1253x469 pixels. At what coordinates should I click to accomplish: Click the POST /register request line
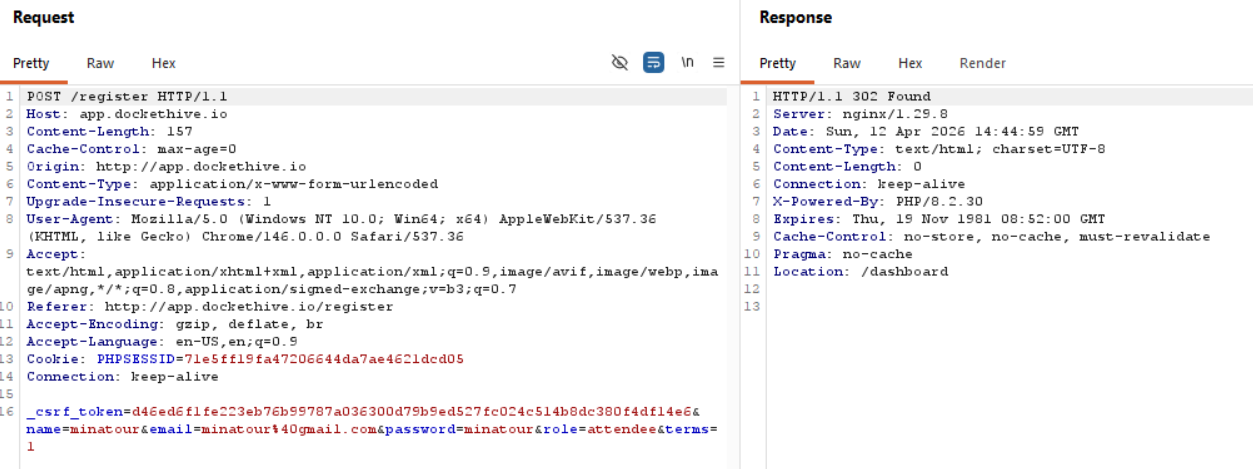coord(127,97)
